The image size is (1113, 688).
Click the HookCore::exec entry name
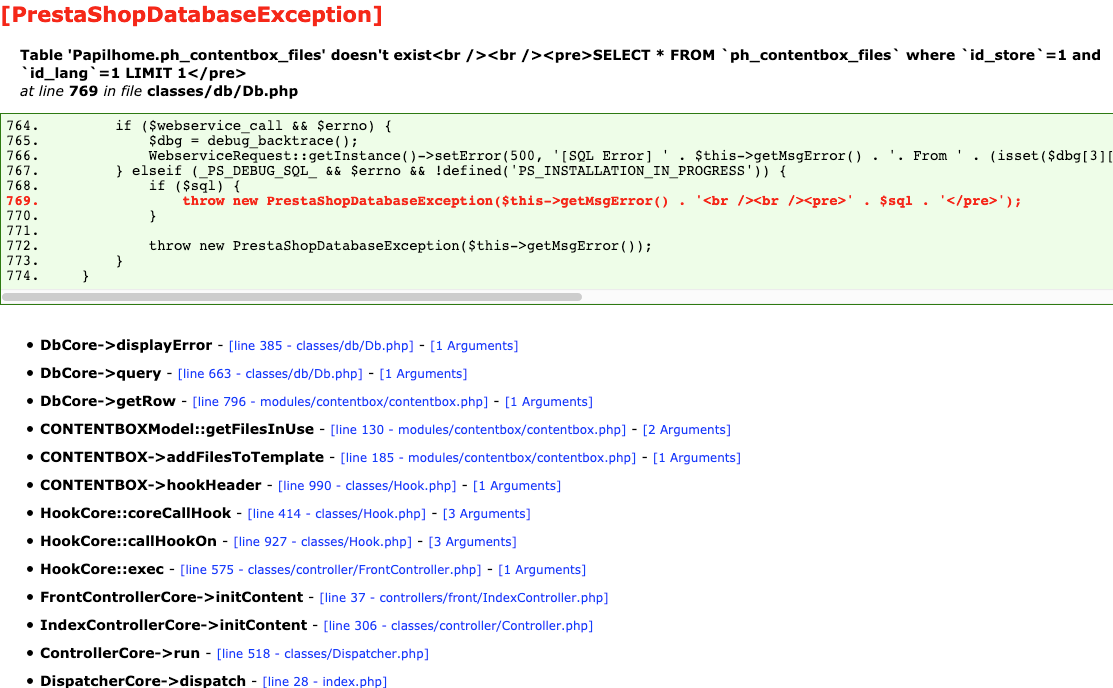point(102,569)
